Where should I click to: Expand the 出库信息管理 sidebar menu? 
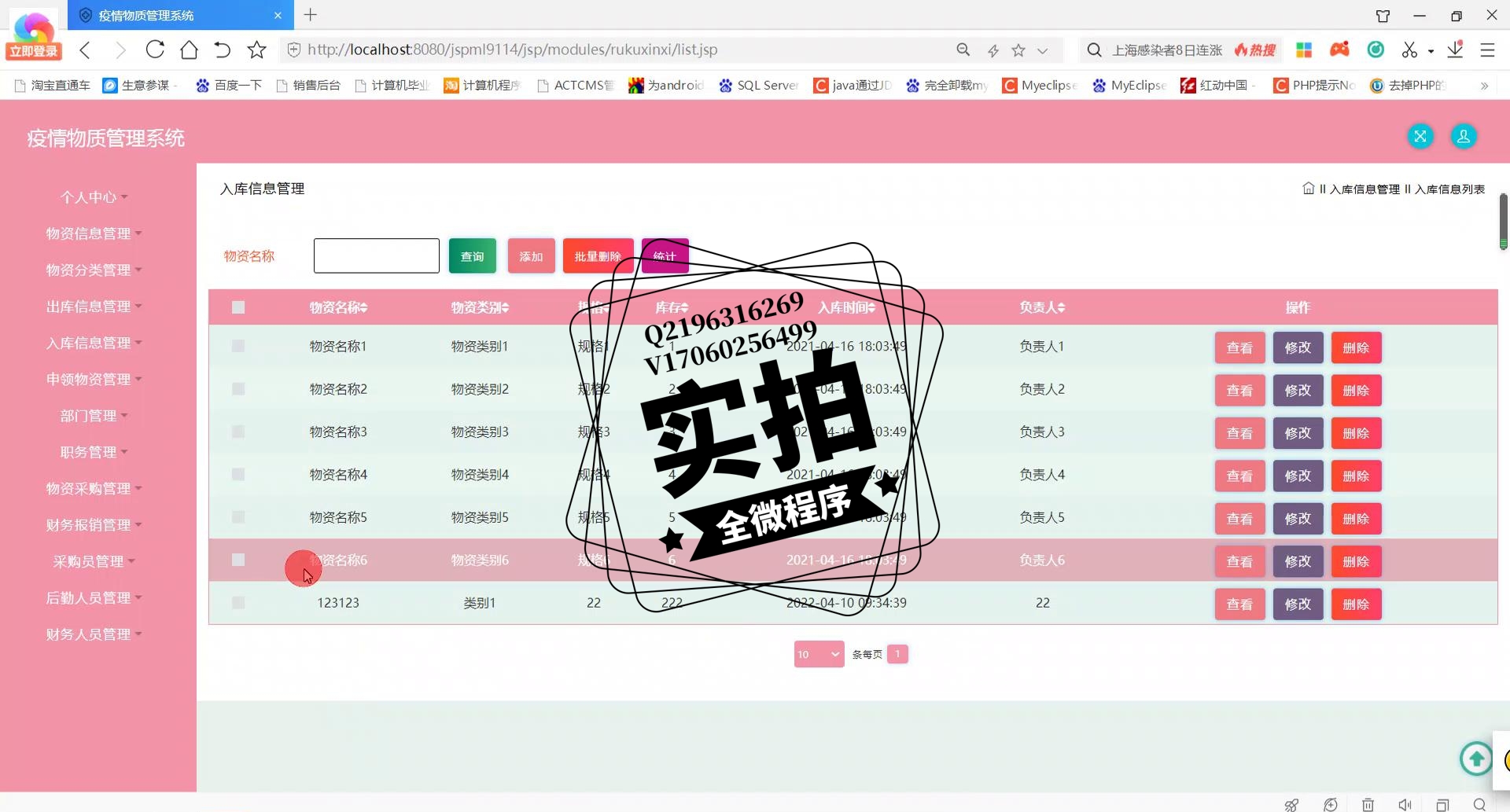[x=94, y=307]
